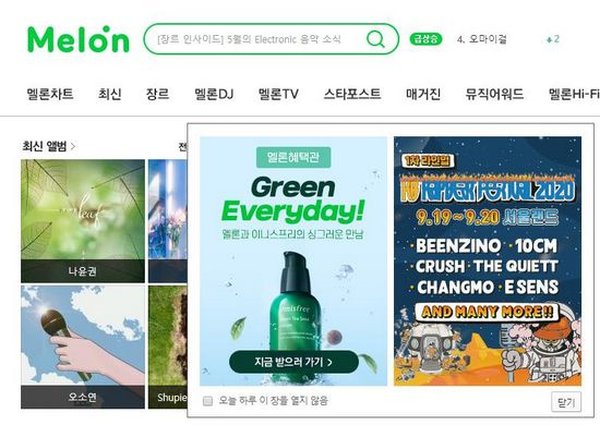This screenshot has width=600, height=425.
Task: Expand 최신 앨범 section via chevron
Action: tap(73, 146)
